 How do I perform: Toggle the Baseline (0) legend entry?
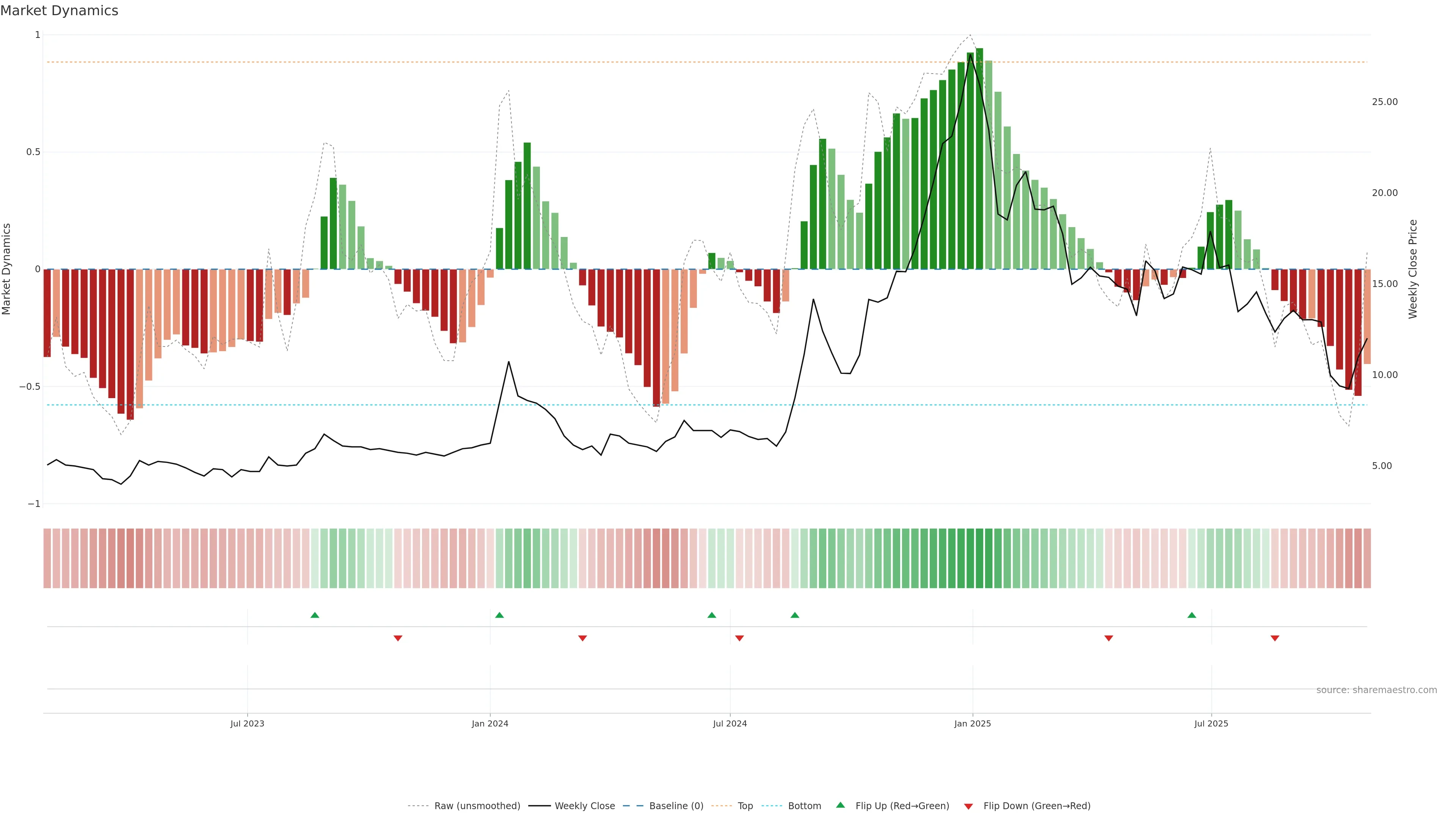676,806
